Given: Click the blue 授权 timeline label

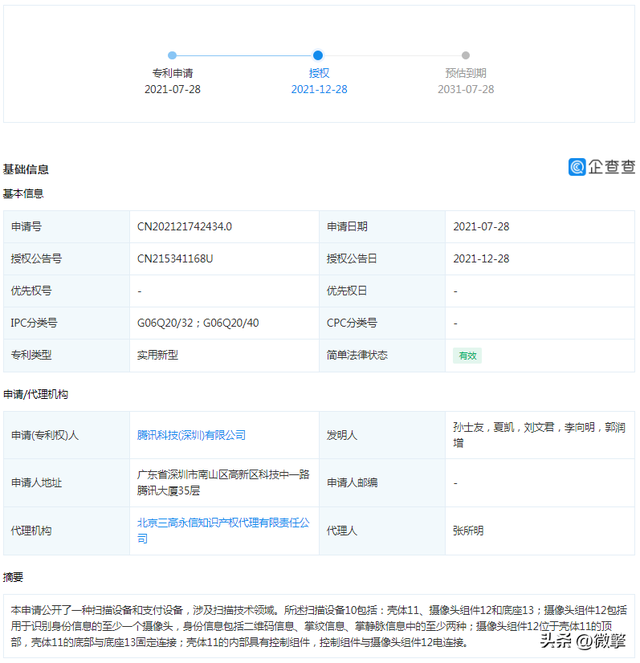Looking at the screenshot, I should (319, 73).
